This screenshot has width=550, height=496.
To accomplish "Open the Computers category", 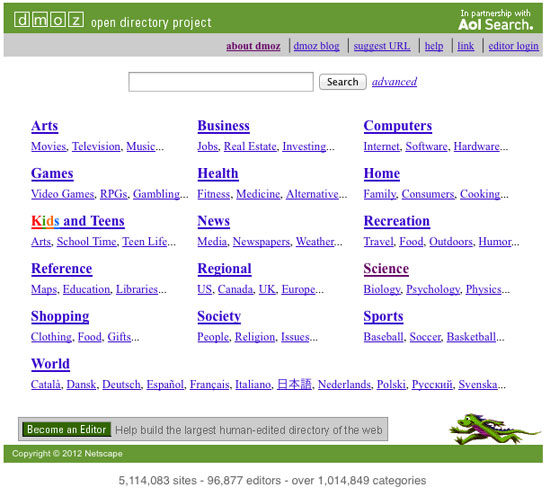I will pyautogui.click(x=398, y=126).
